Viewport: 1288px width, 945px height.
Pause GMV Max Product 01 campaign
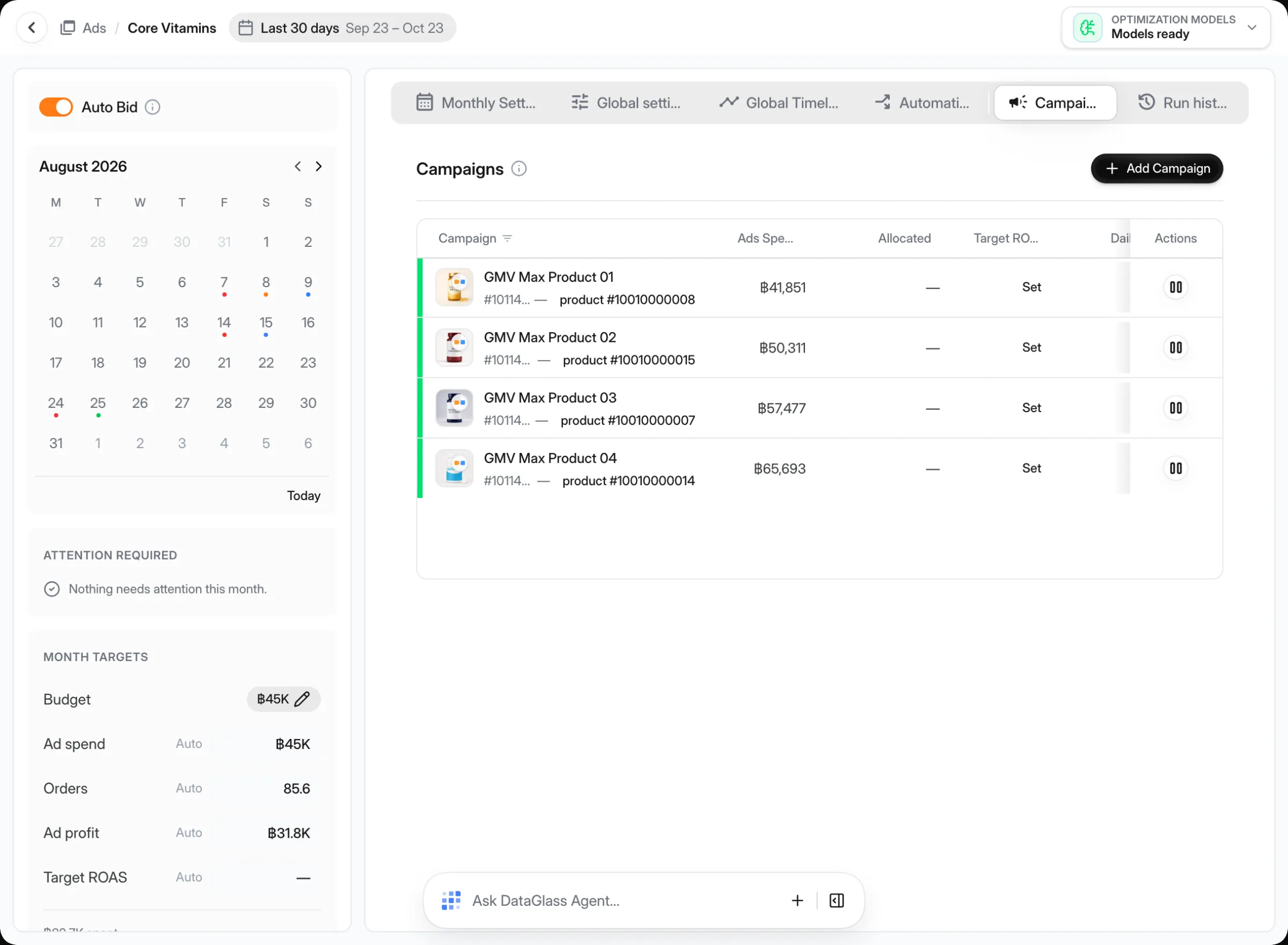point(1175,287)
